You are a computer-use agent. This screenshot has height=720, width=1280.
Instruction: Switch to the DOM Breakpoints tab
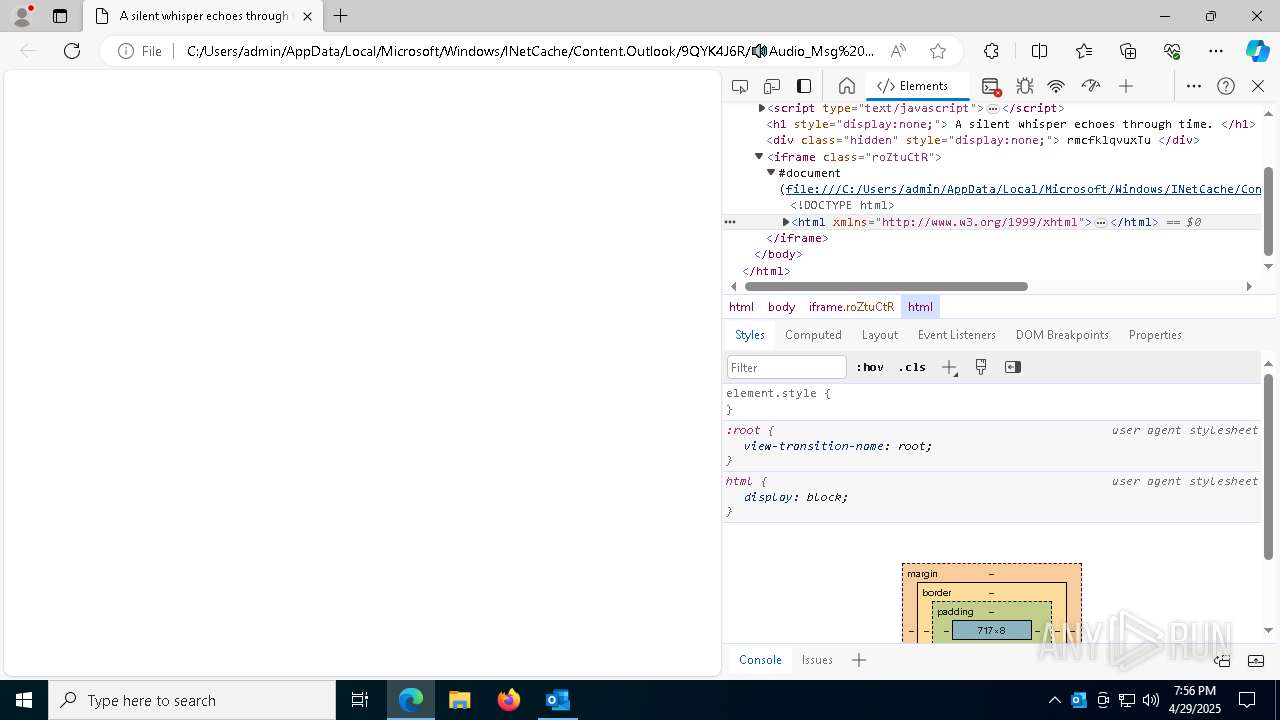click(x=1062, y=335)
